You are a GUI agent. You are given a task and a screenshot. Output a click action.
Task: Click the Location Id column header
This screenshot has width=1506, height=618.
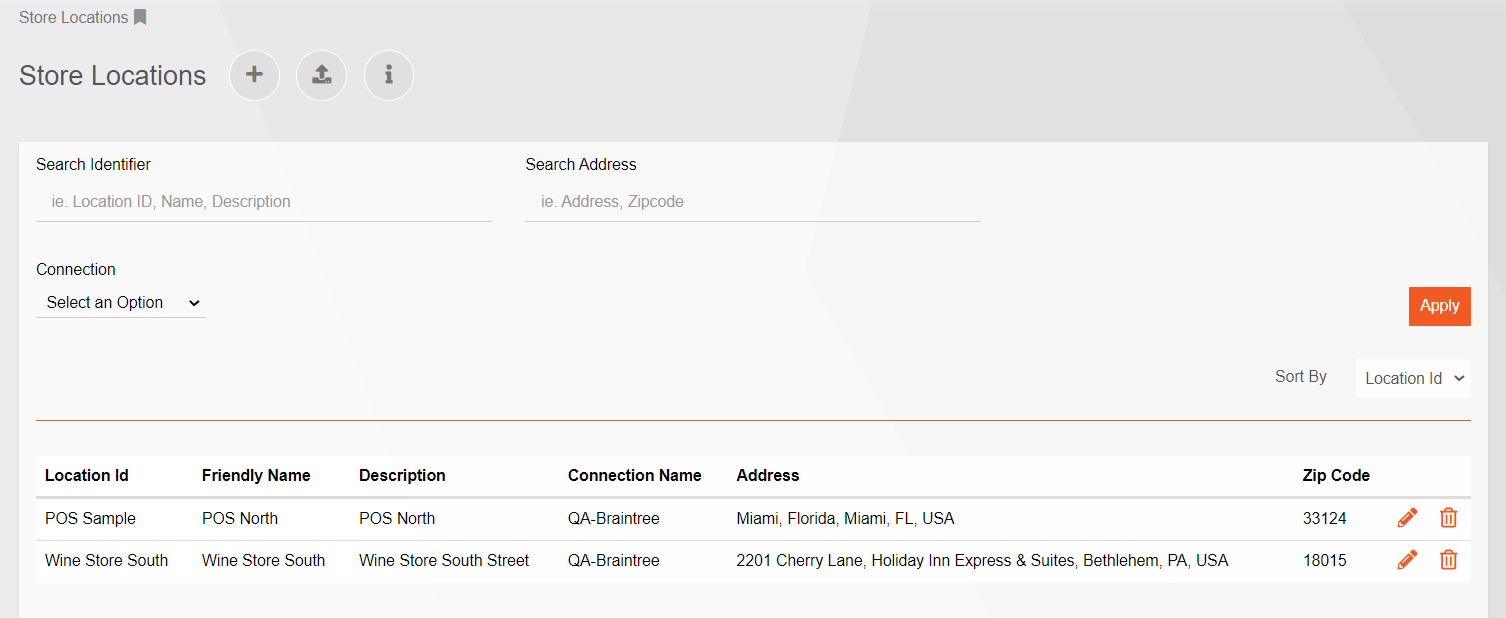(x=87, y=475)
